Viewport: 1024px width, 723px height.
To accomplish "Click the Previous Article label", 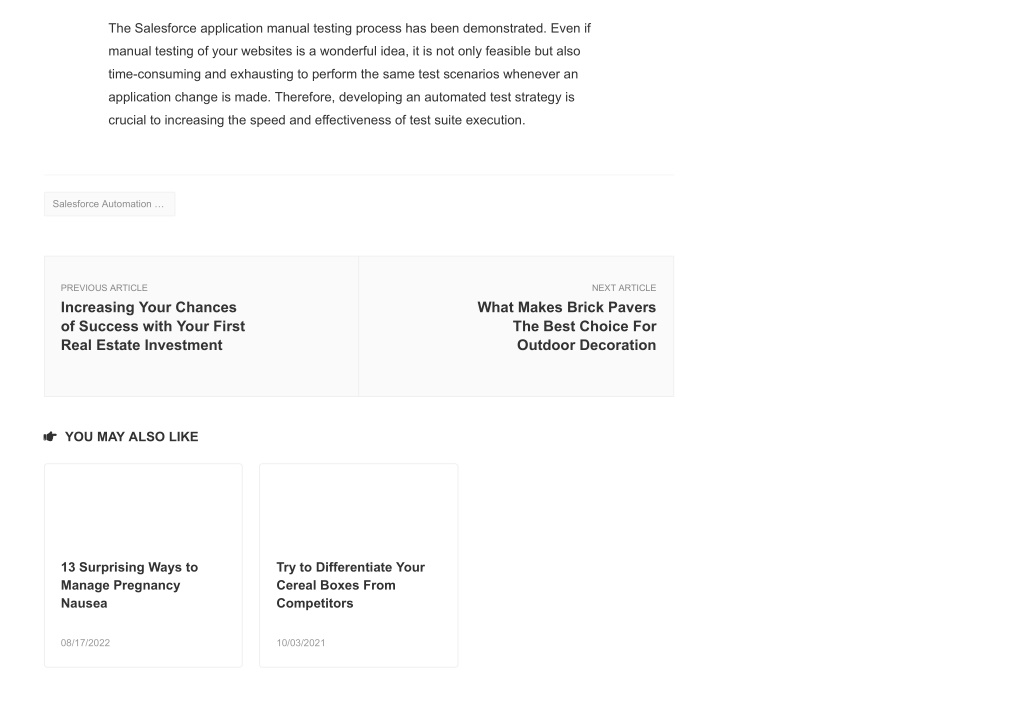I will 104,287.
